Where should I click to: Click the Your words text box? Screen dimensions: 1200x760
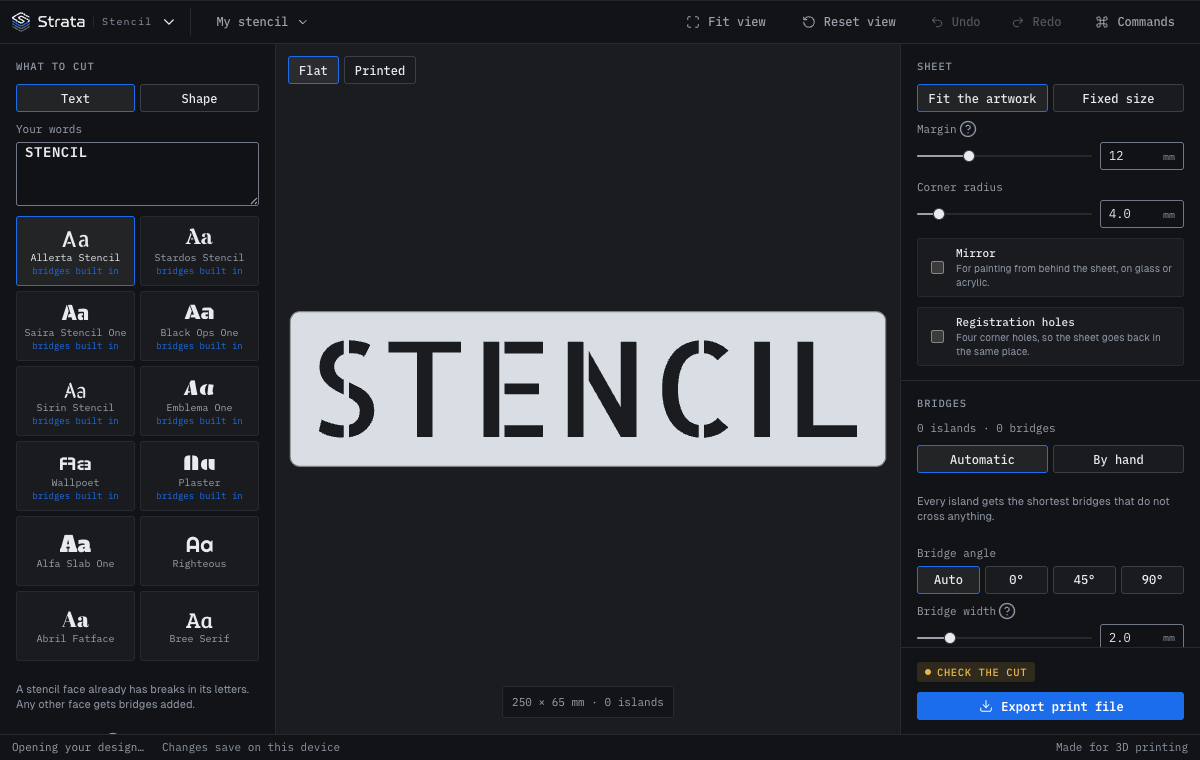click(137, 174)
